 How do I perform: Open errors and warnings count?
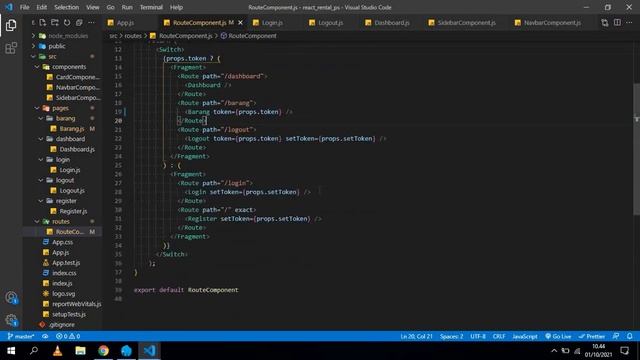pyautogui.click(x=68, y=336)
